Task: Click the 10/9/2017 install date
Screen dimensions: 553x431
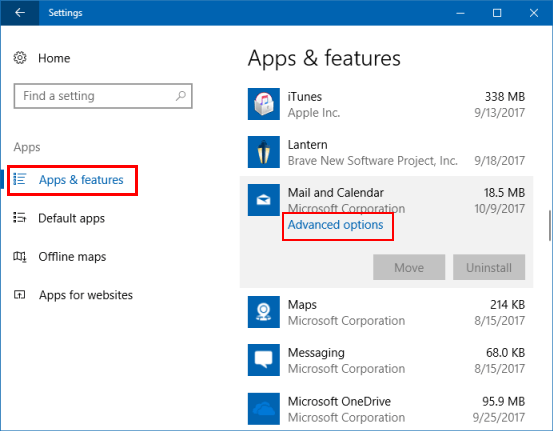Action: 499,209
